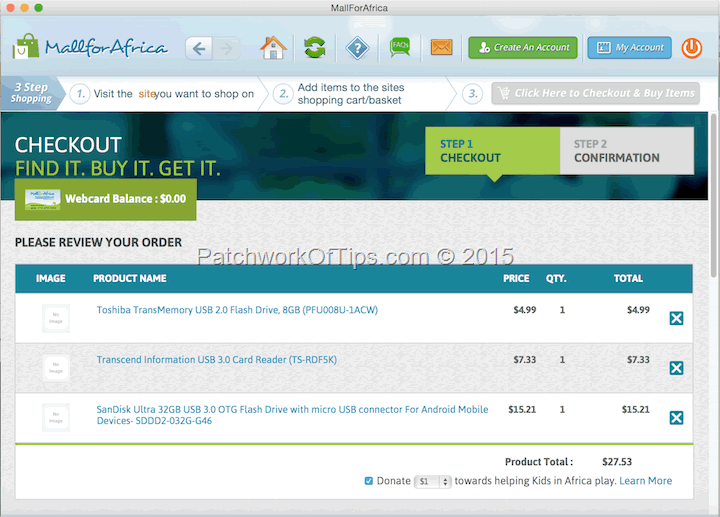Remove the SanDisk Ultra 32GB item with X
The image size is (720, 517).
point(676,417)
